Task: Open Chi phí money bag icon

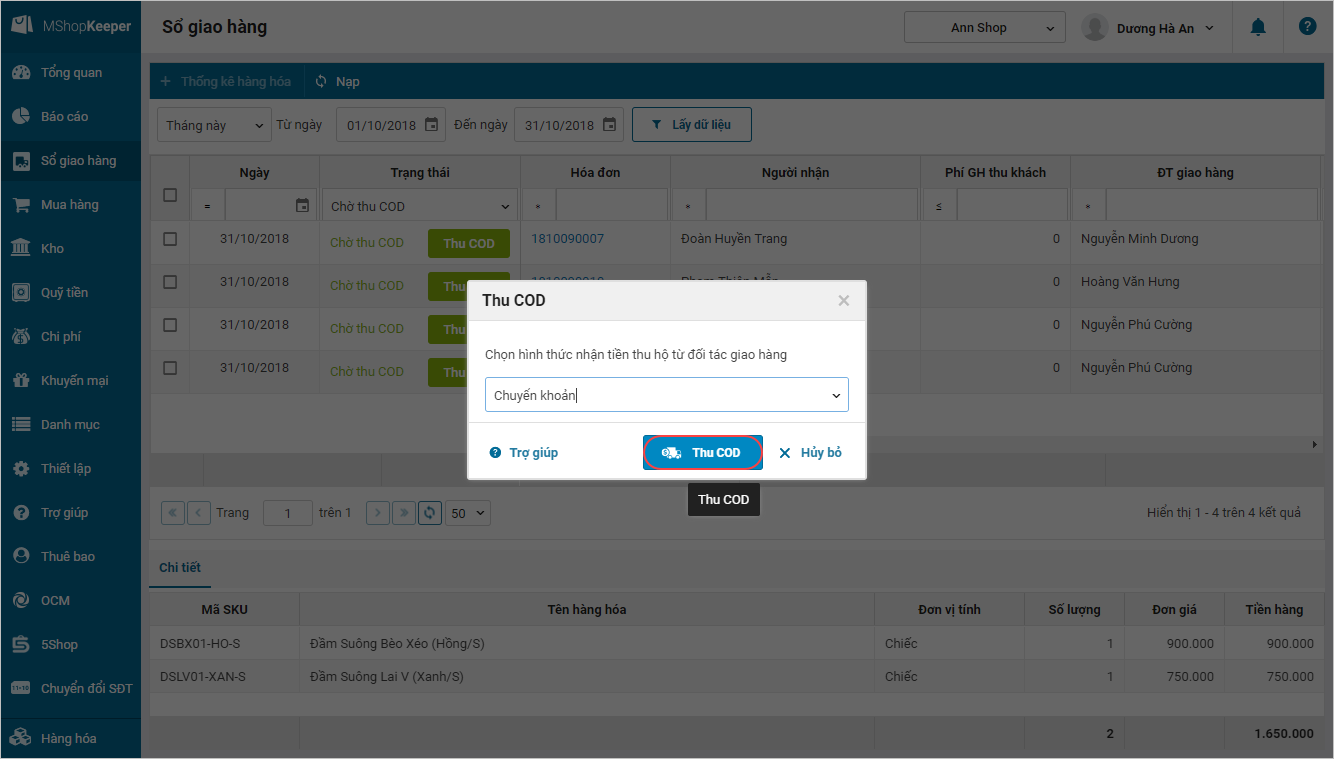Action: point(20,337)
